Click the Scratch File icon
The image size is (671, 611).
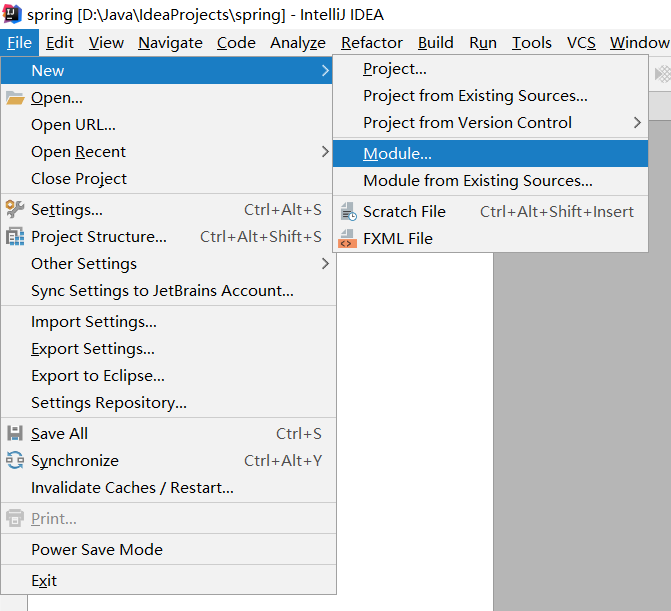point(347,212)
